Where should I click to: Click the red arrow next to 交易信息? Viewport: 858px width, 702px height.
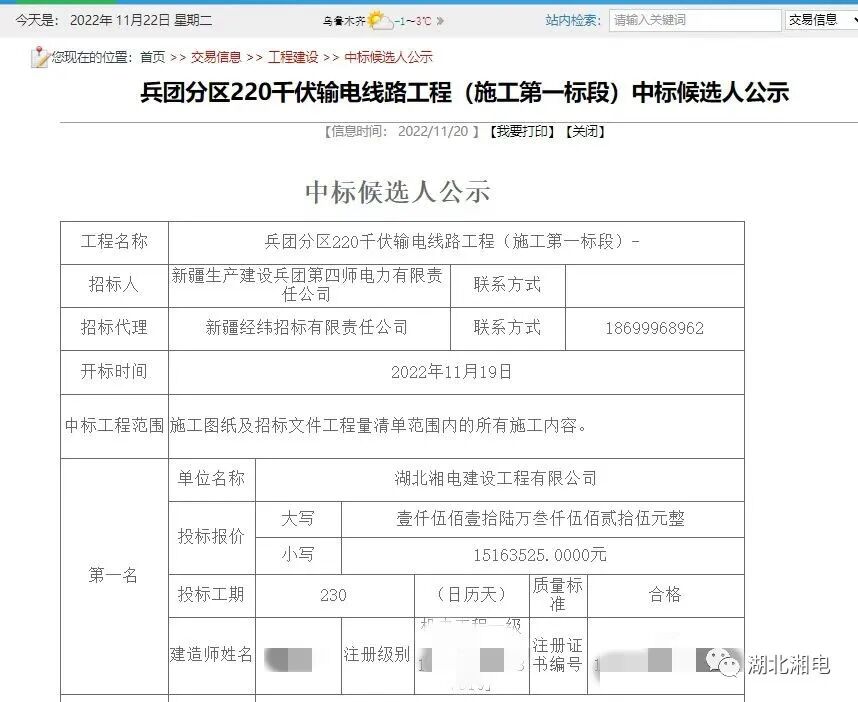852,19
